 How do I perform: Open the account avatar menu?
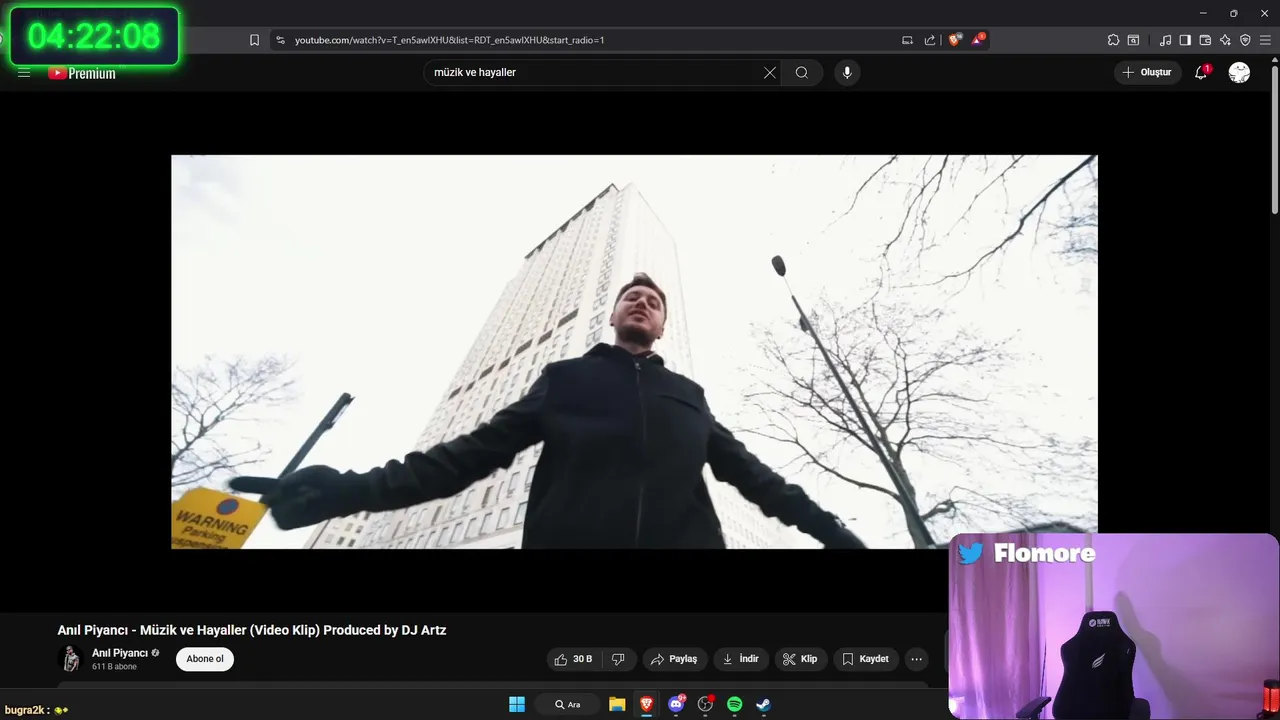[x=1239, y=72]
